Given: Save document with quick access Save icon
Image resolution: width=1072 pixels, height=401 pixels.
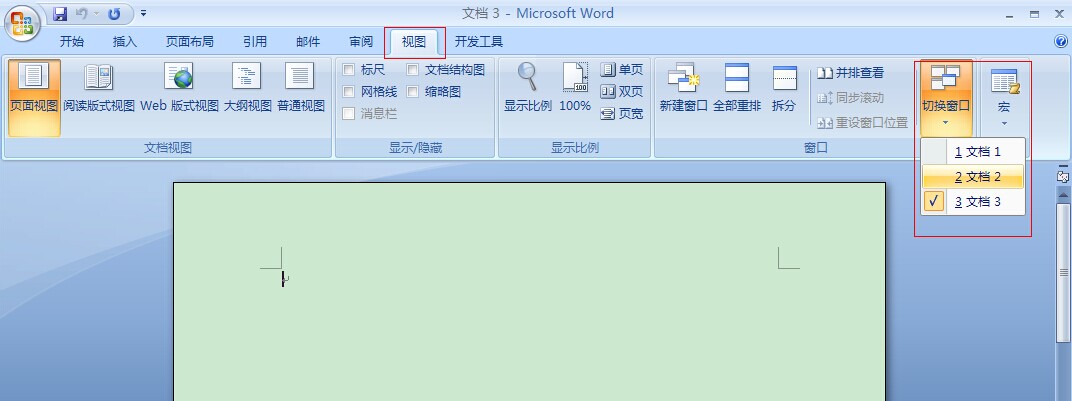Looking at the screenshot, I should [59, 14].
